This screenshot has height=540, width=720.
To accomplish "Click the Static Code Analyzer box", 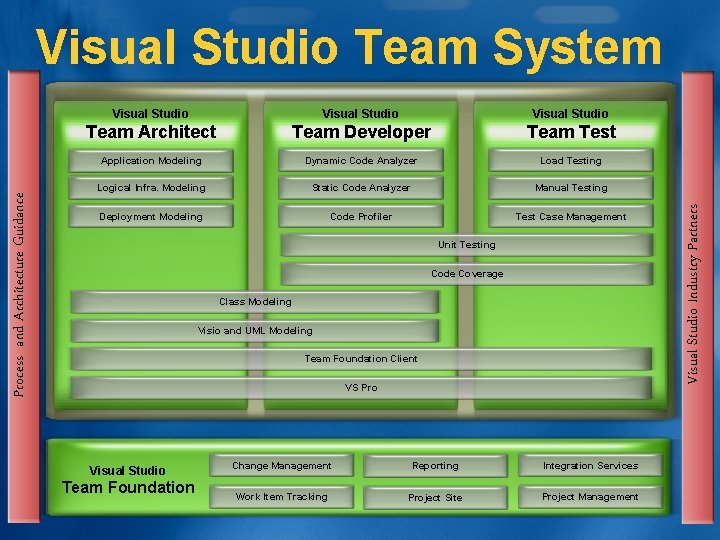I will tap(361, 188).
